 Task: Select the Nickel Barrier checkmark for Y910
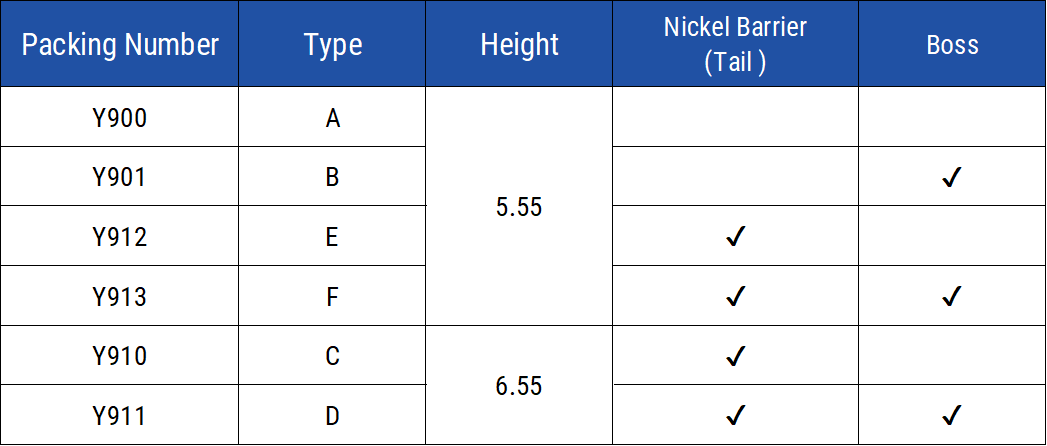pyautogui.click(x=735, y=355)
